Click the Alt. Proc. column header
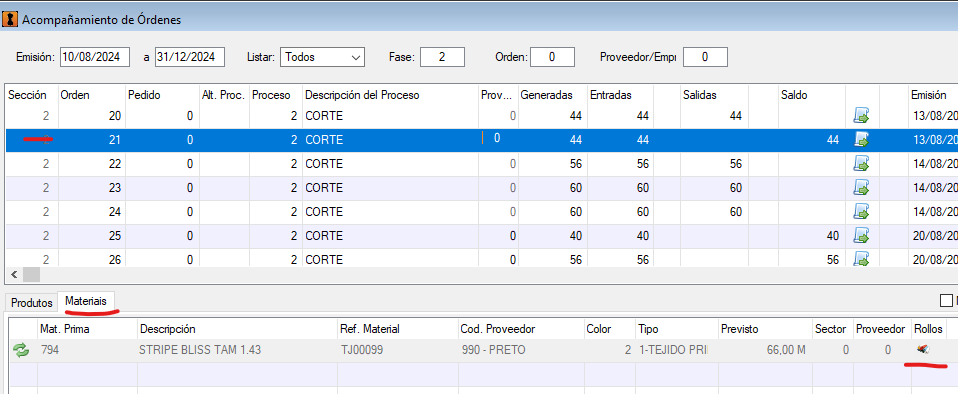 click(x=224, y=95)
